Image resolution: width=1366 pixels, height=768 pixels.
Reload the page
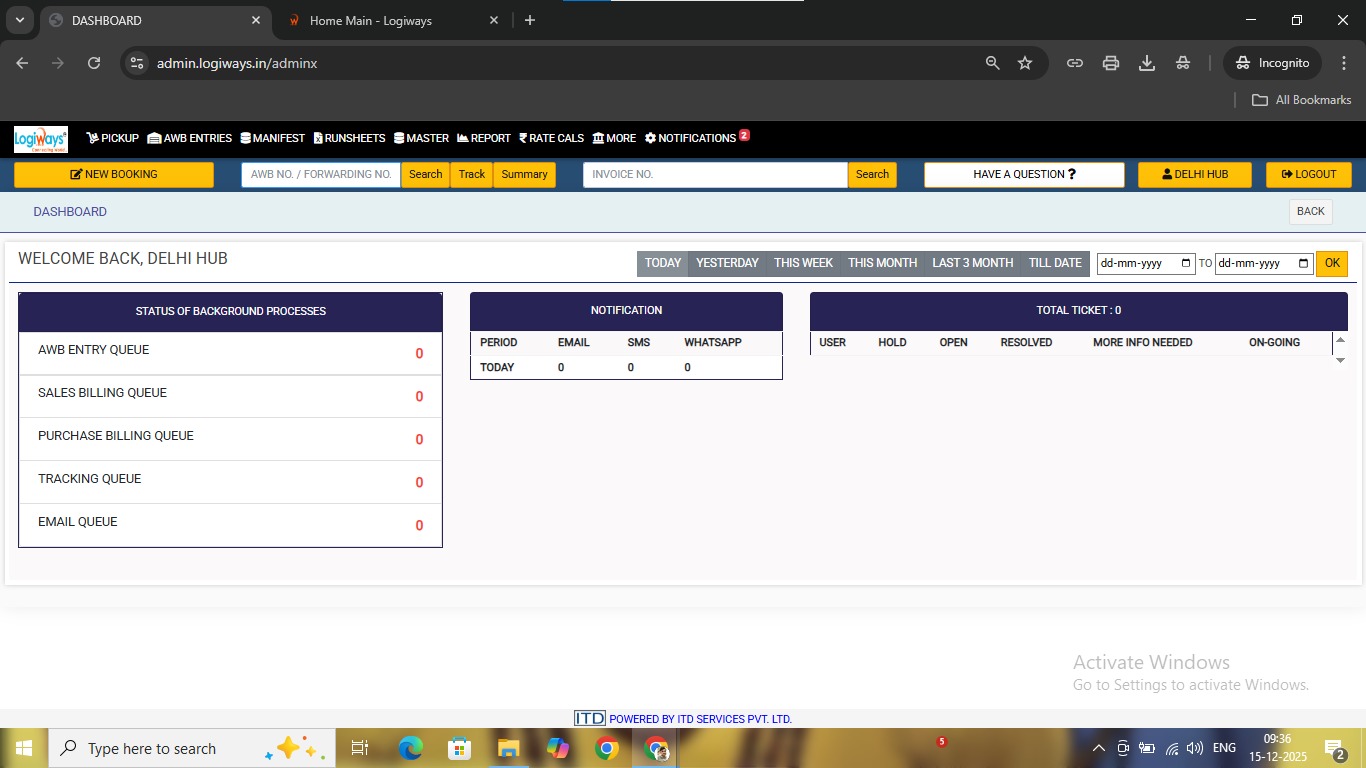(94, 63)
